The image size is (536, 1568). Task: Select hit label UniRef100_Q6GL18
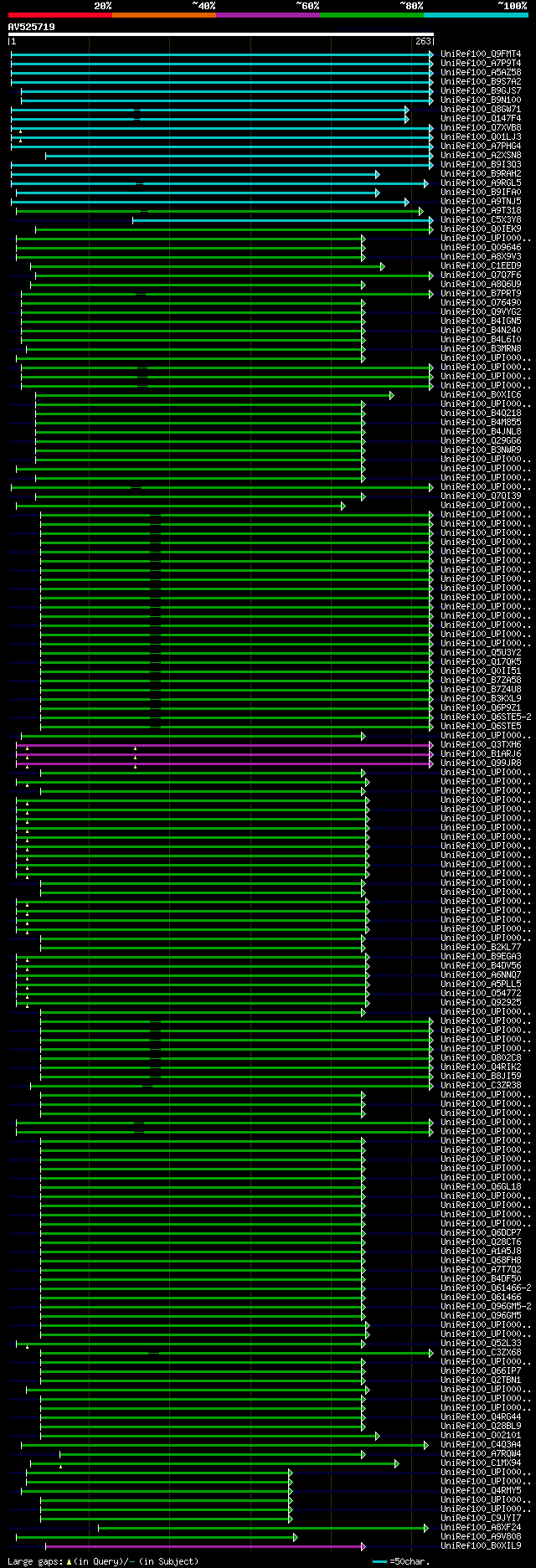[x=481, y=1187]
